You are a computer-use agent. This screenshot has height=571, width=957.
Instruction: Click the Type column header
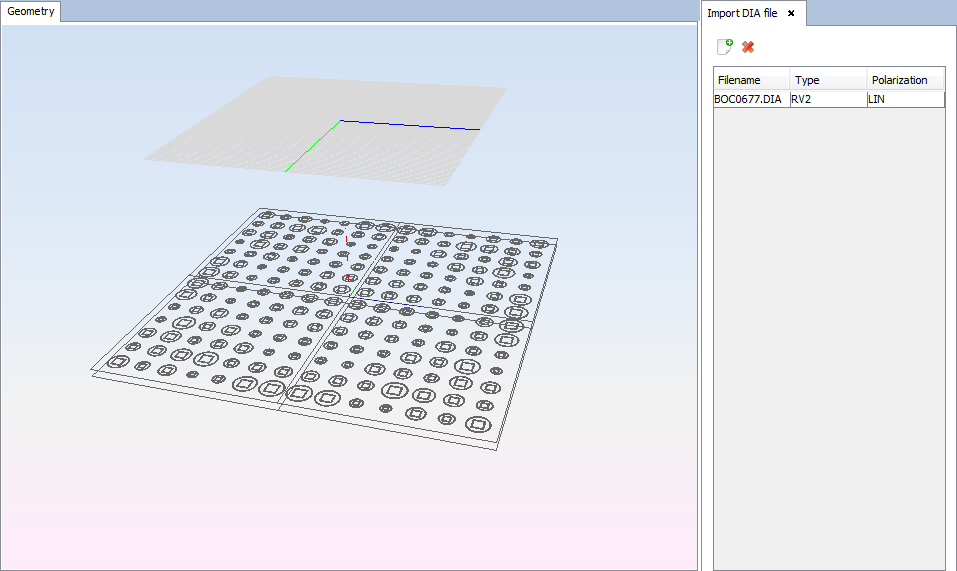pyautogui.click(x=827, y=80)
